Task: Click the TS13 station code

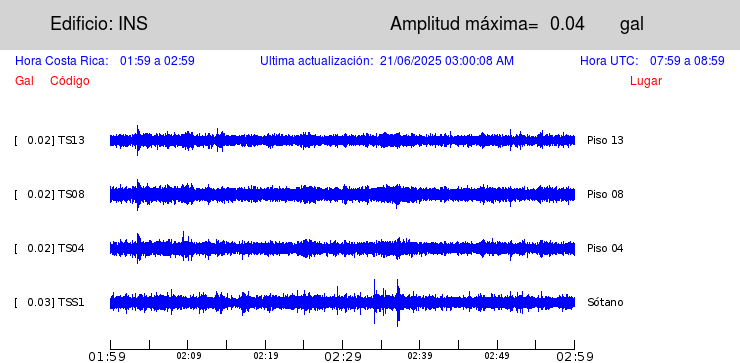Action: pyautogui.click(x=71, y=140)
